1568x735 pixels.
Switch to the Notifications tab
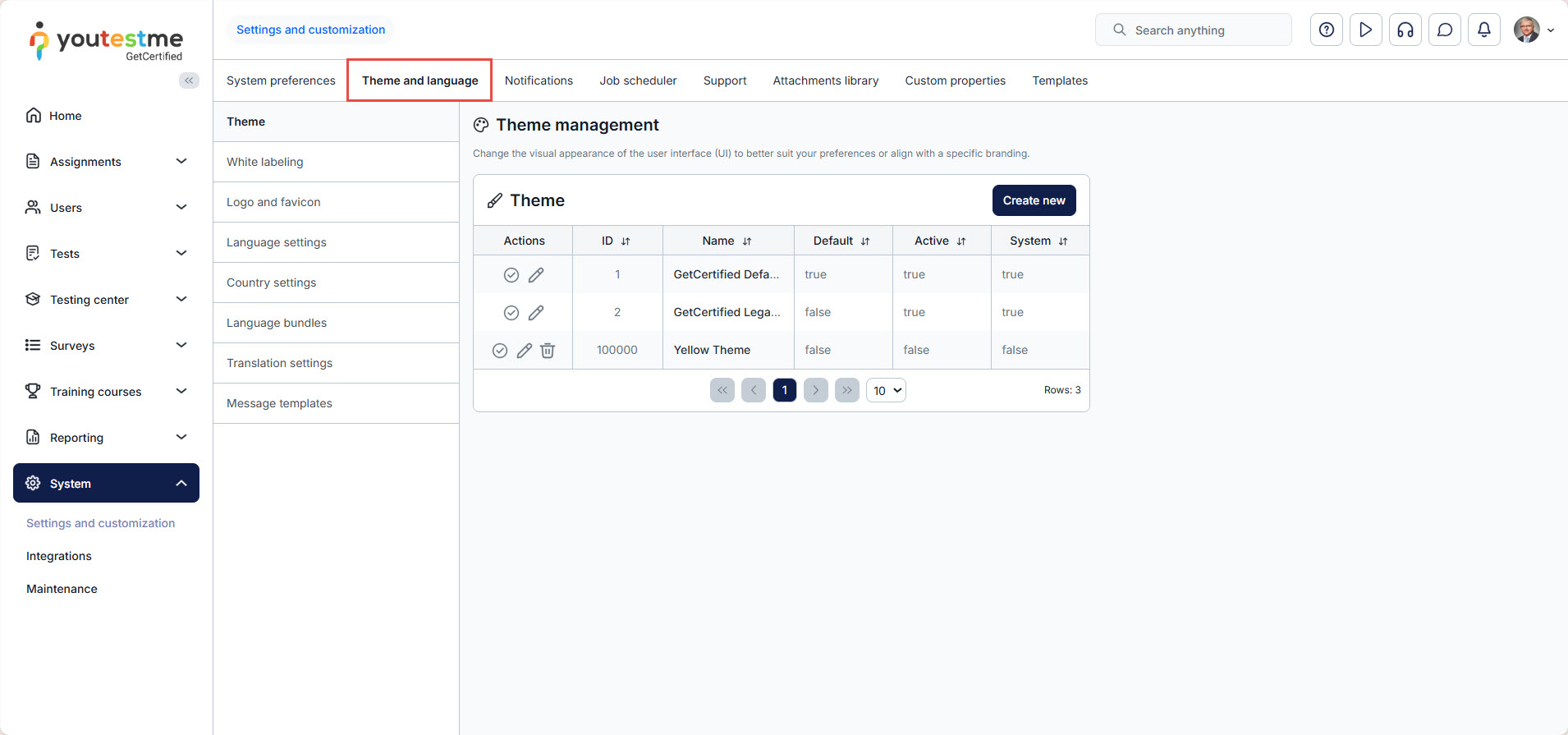tap(539, 80)
